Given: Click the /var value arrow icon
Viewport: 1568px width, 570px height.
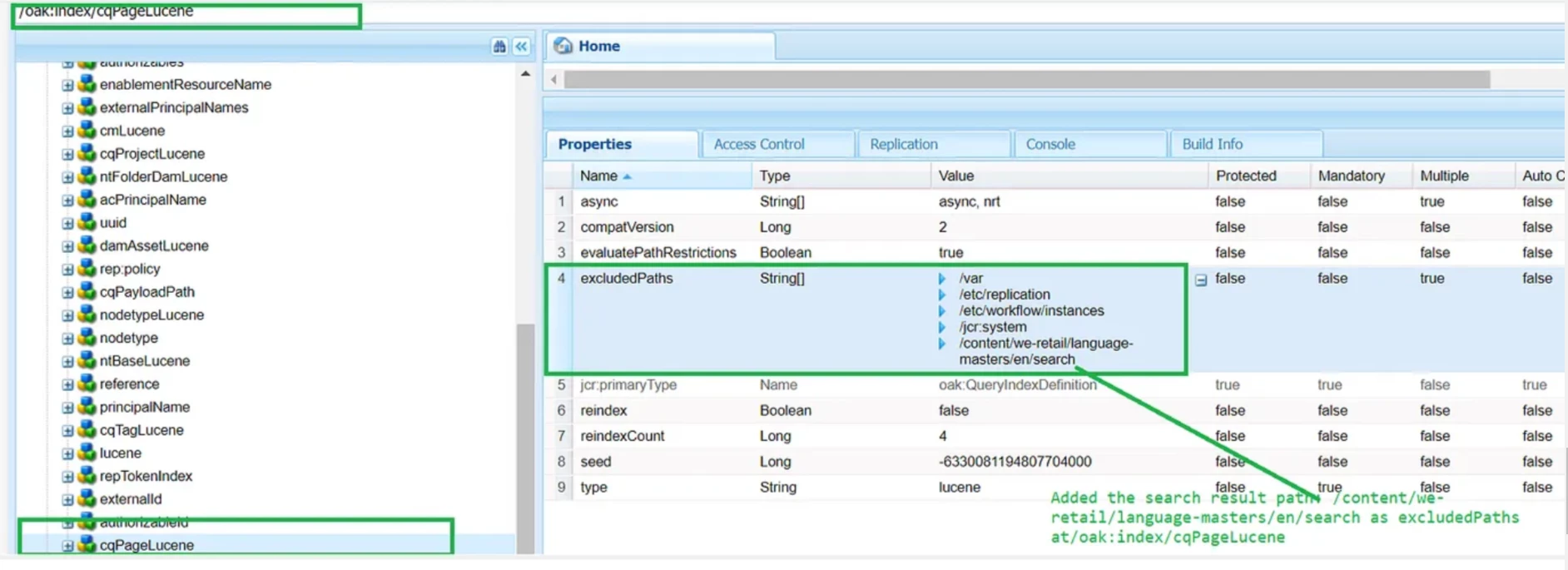Looking at the screenshot, I should [942, 279].
